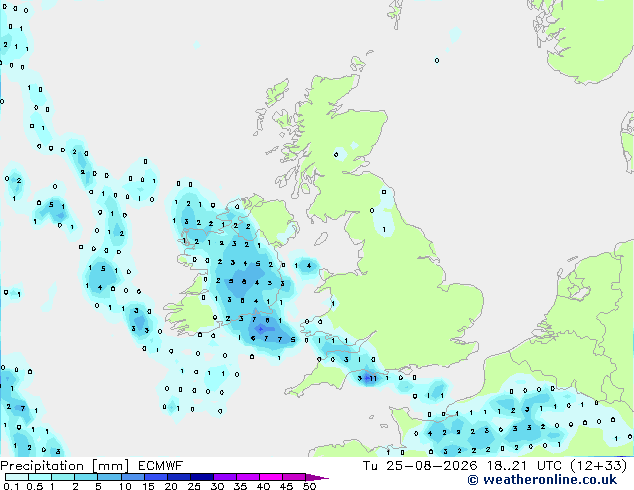
Task: Click the date '25-08-2026' in the footer
Action: [432, 466]
